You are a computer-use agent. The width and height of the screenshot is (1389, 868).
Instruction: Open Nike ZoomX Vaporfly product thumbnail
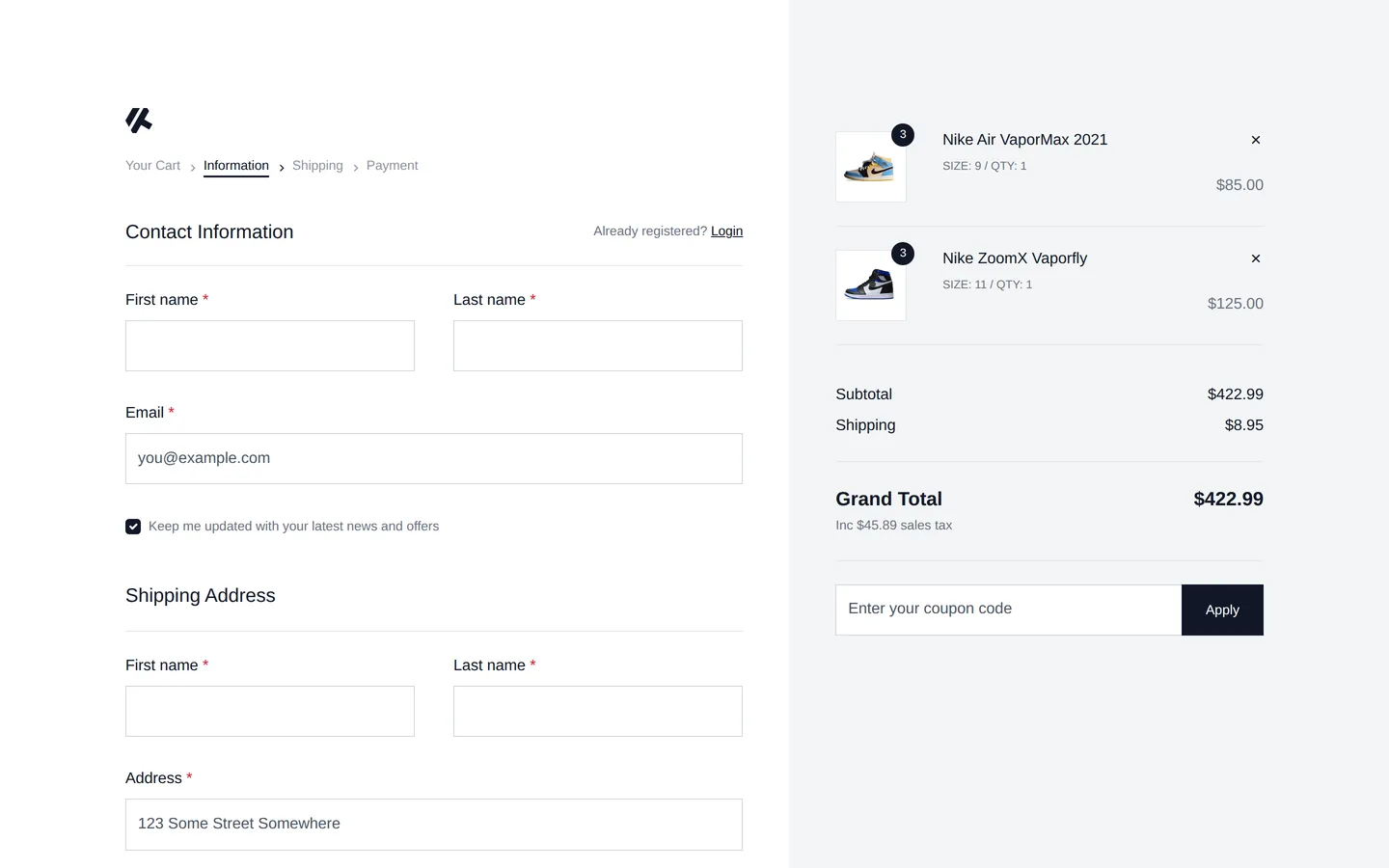click(x=871, y=285)
